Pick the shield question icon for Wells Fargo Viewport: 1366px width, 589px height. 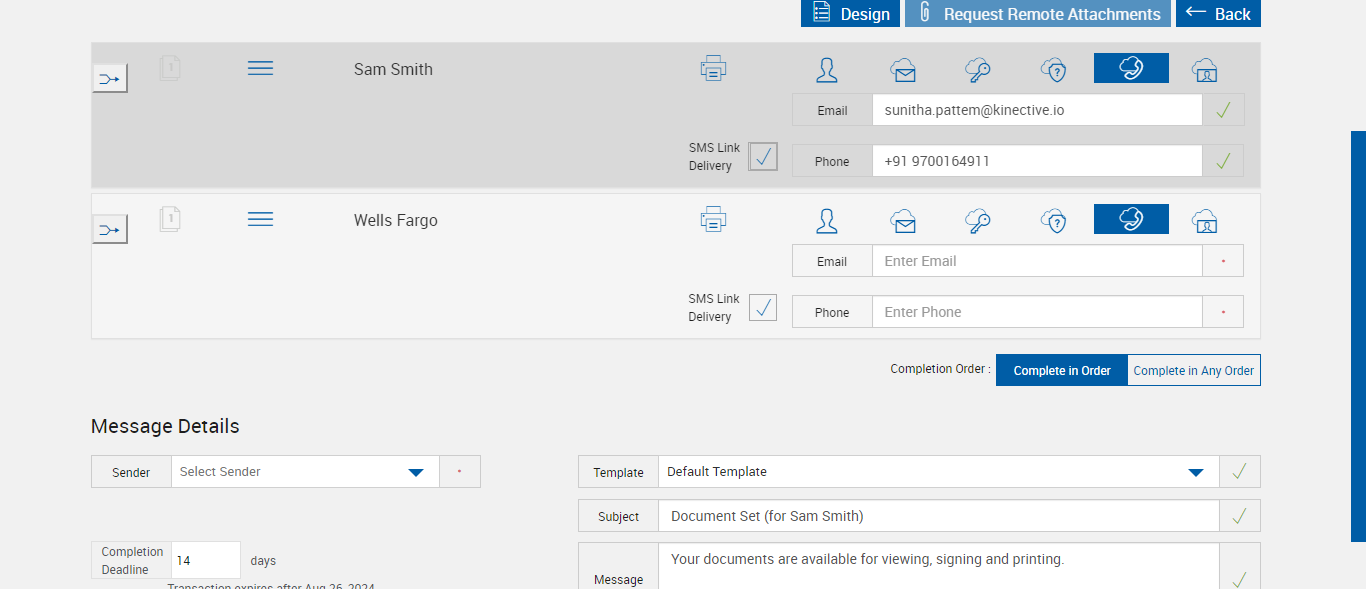[1053, 220]
